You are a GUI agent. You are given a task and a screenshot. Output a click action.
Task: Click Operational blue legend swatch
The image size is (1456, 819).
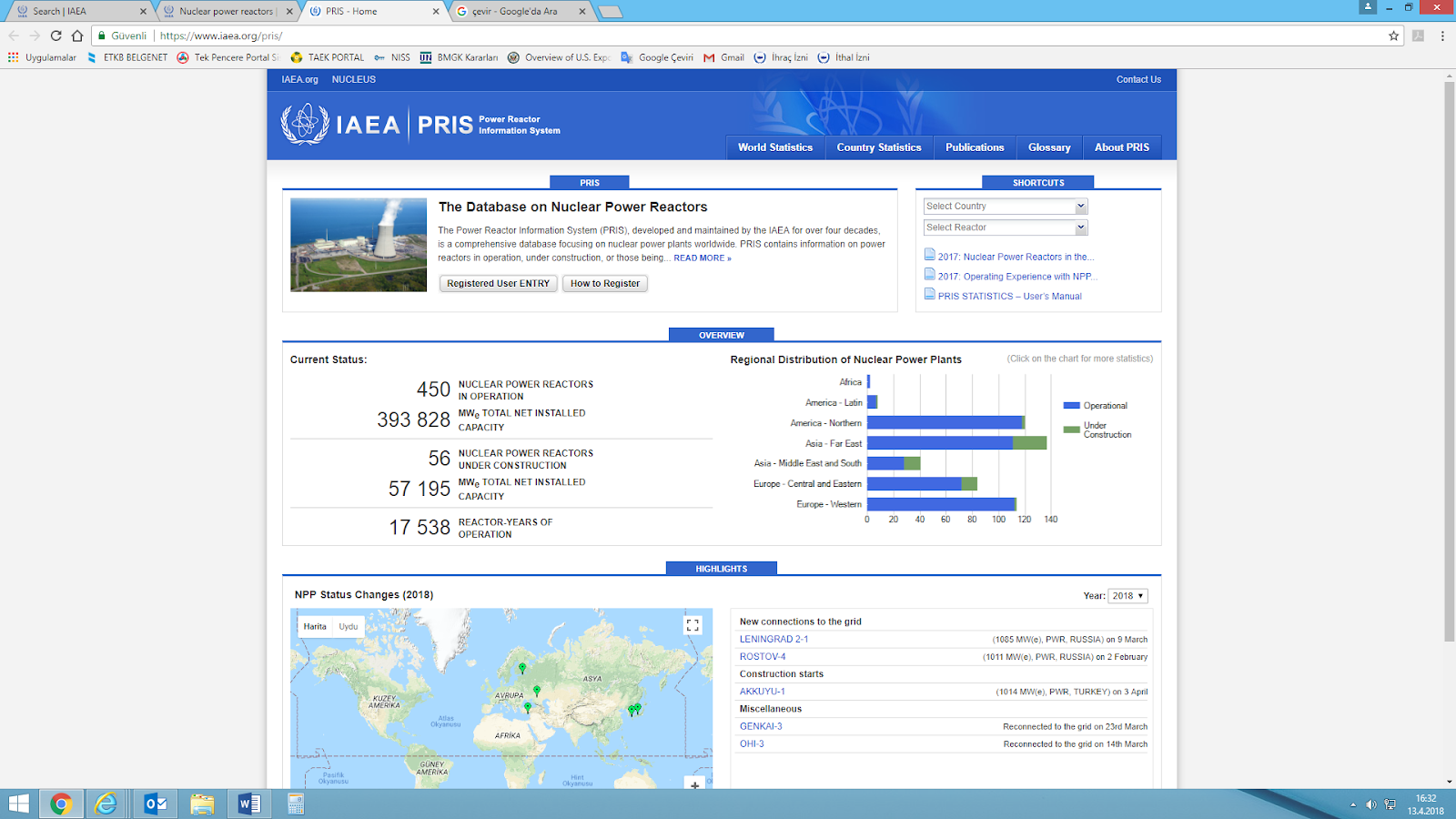[x=1071, y=405]
